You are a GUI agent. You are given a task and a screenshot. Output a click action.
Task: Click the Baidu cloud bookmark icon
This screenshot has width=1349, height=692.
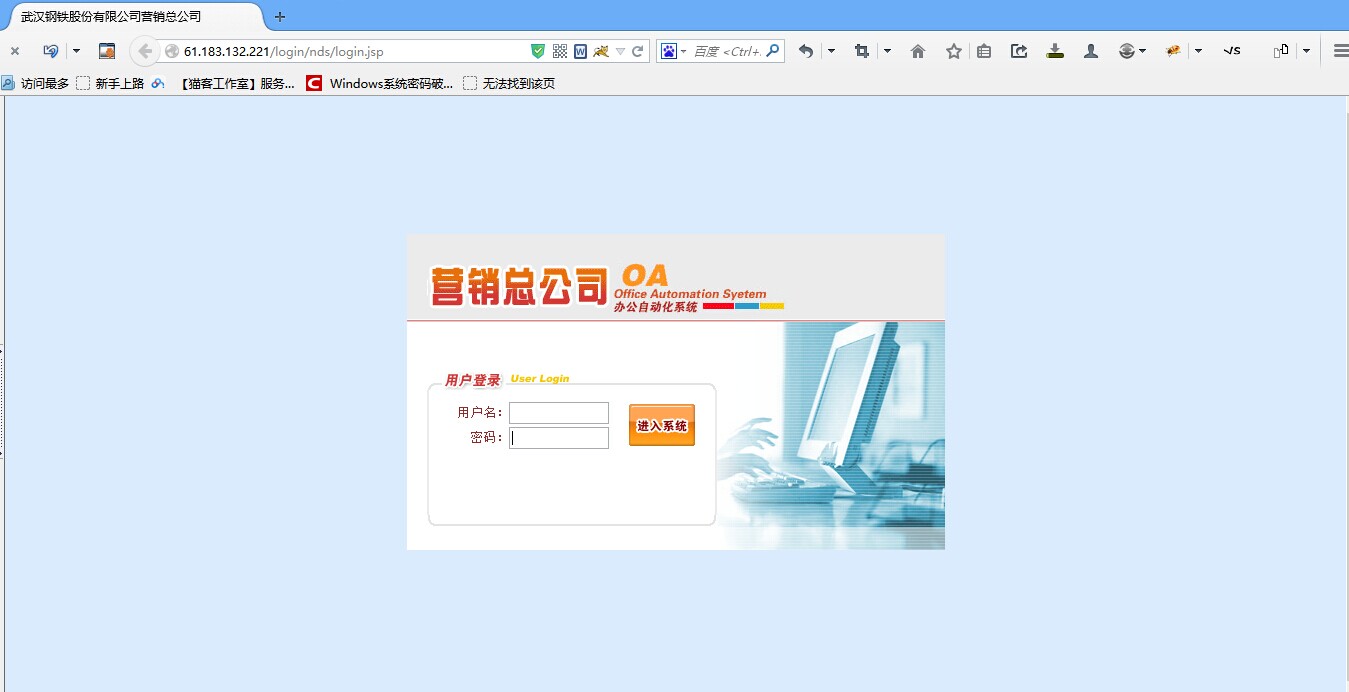coord(158,84)
